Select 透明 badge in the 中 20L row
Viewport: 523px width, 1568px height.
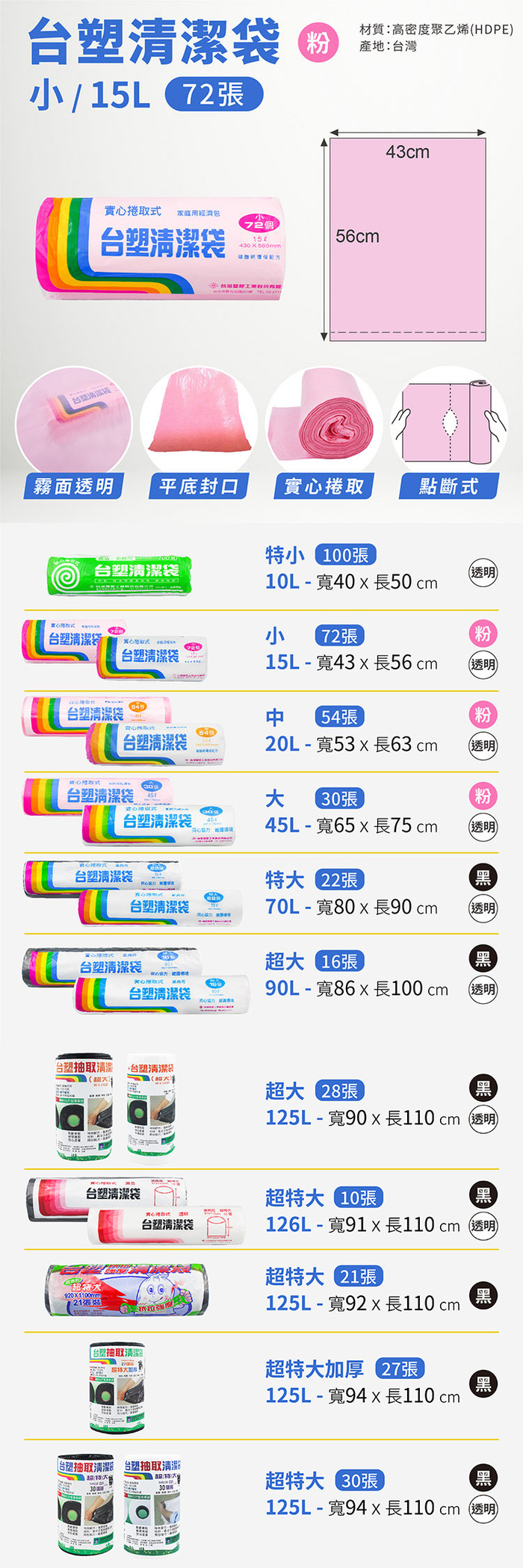(483, 746)
